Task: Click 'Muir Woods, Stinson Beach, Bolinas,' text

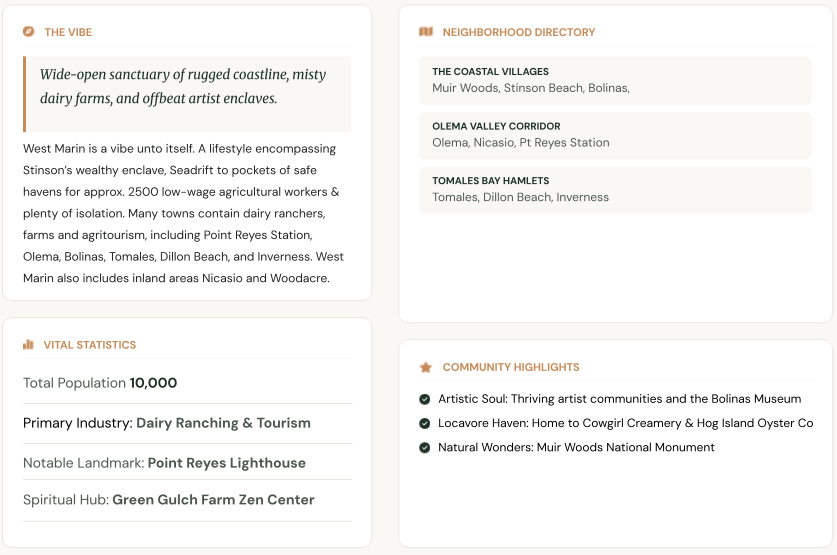Action: point(531,88)
